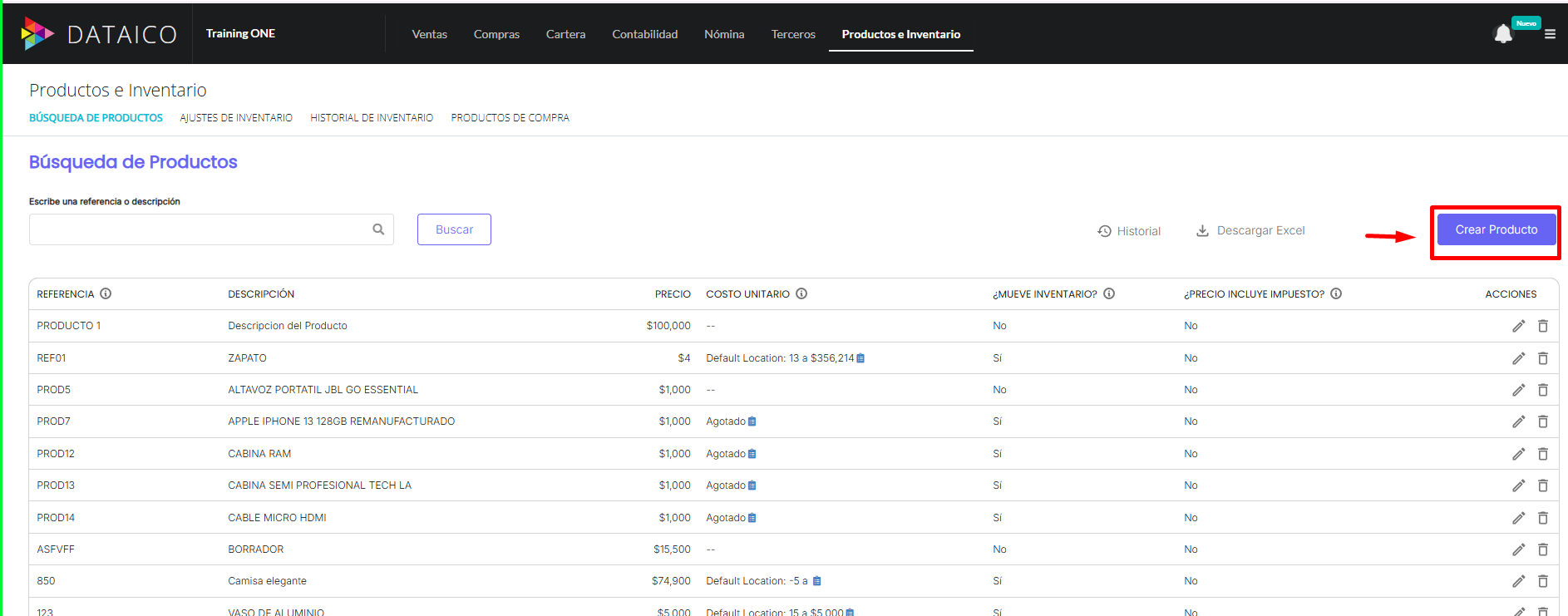The width and height of the screenshot is (1568, 616).
Task: Click the DATAICO logo
Action: [99, 34]
